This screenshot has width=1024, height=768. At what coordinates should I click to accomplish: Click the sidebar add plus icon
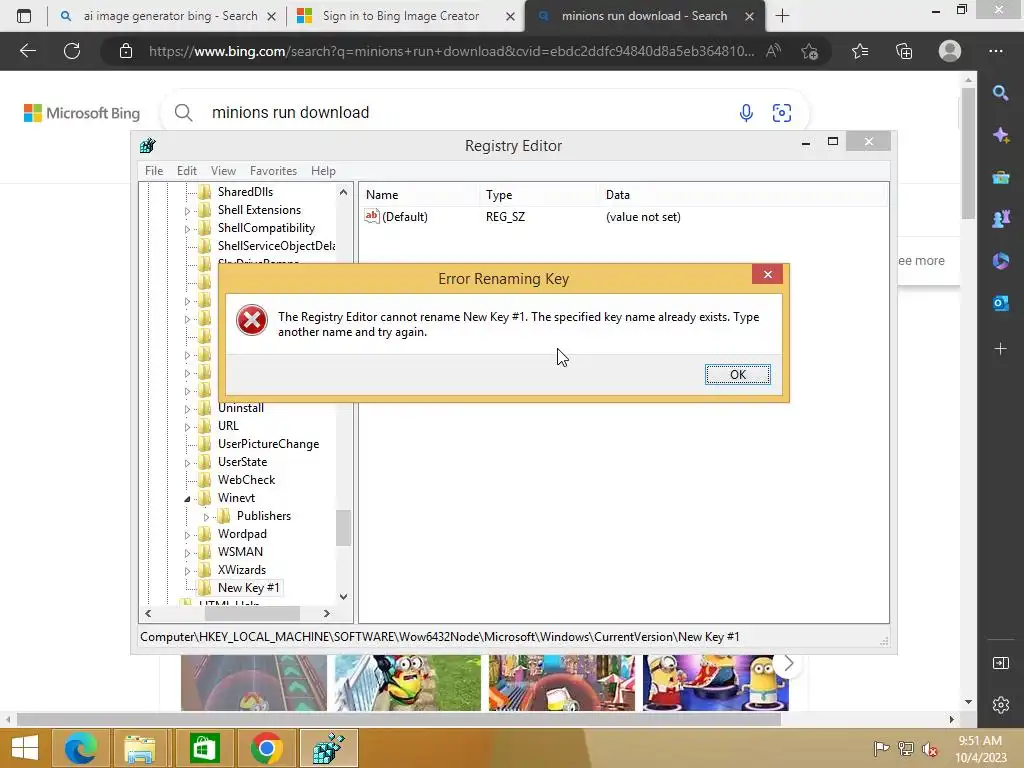tap(1000, 349)
